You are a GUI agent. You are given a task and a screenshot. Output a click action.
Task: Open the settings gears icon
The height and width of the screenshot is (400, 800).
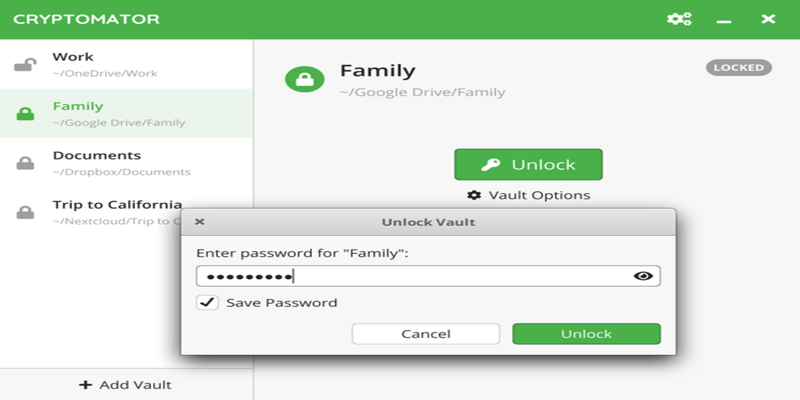(679, 19)
